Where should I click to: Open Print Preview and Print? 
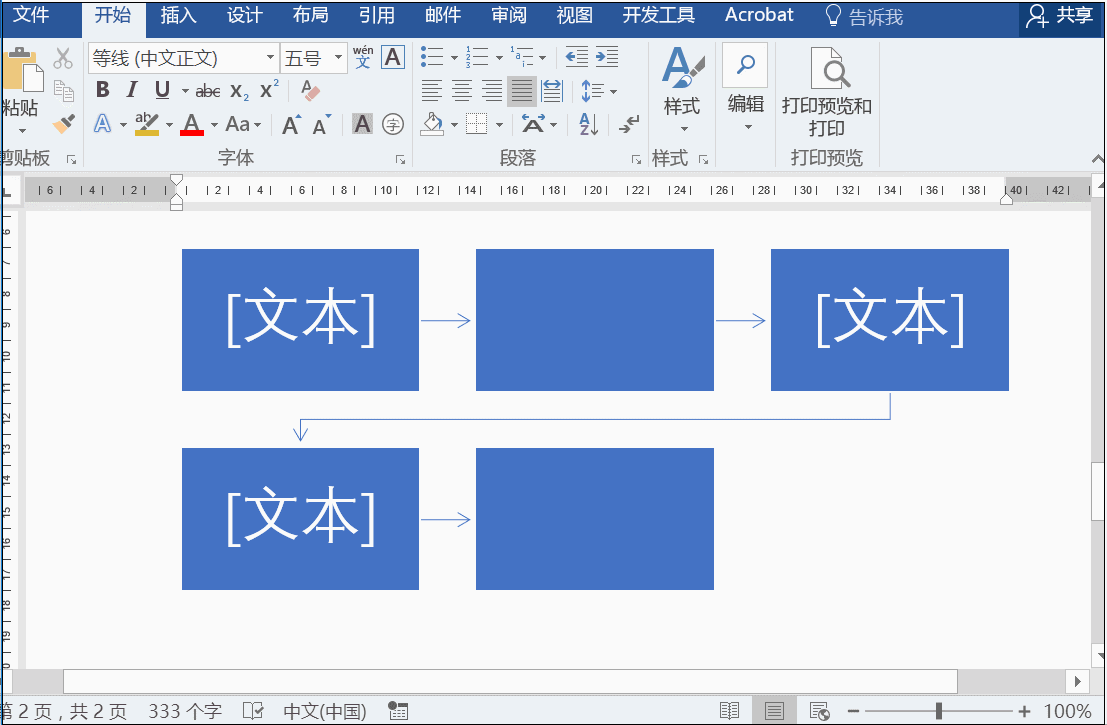827,92
